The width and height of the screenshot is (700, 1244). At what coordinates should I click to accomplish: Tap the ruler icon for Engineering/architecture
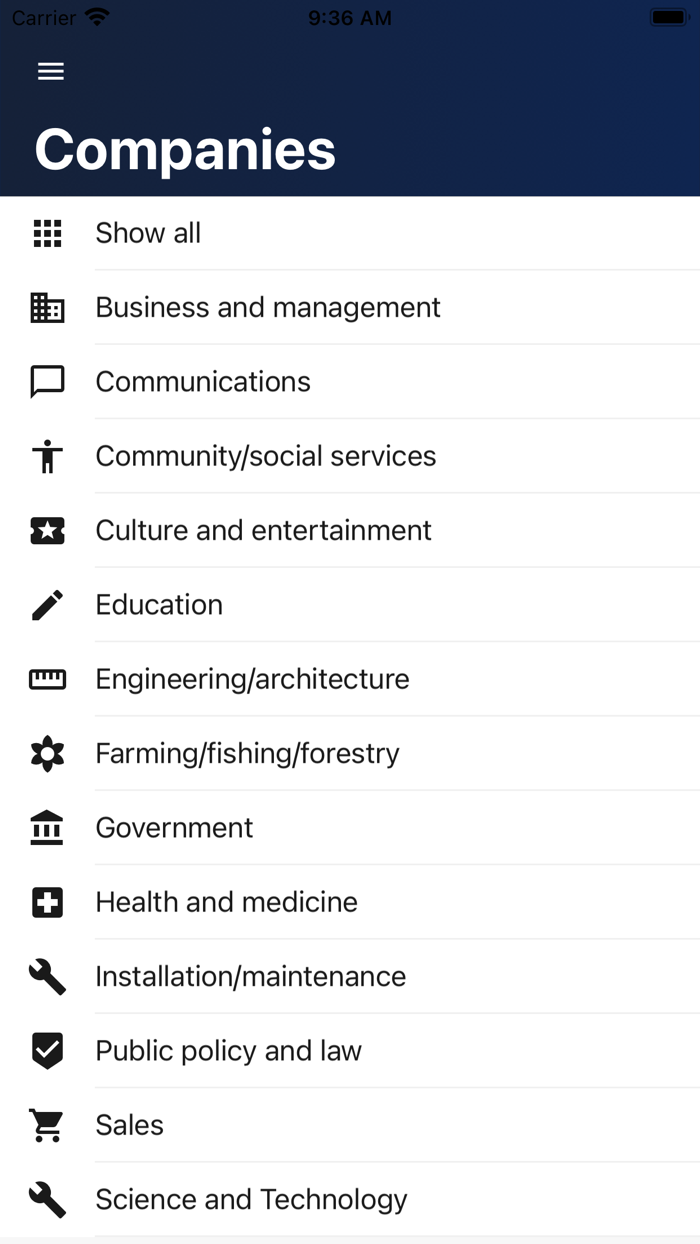(x=47, y=680)
